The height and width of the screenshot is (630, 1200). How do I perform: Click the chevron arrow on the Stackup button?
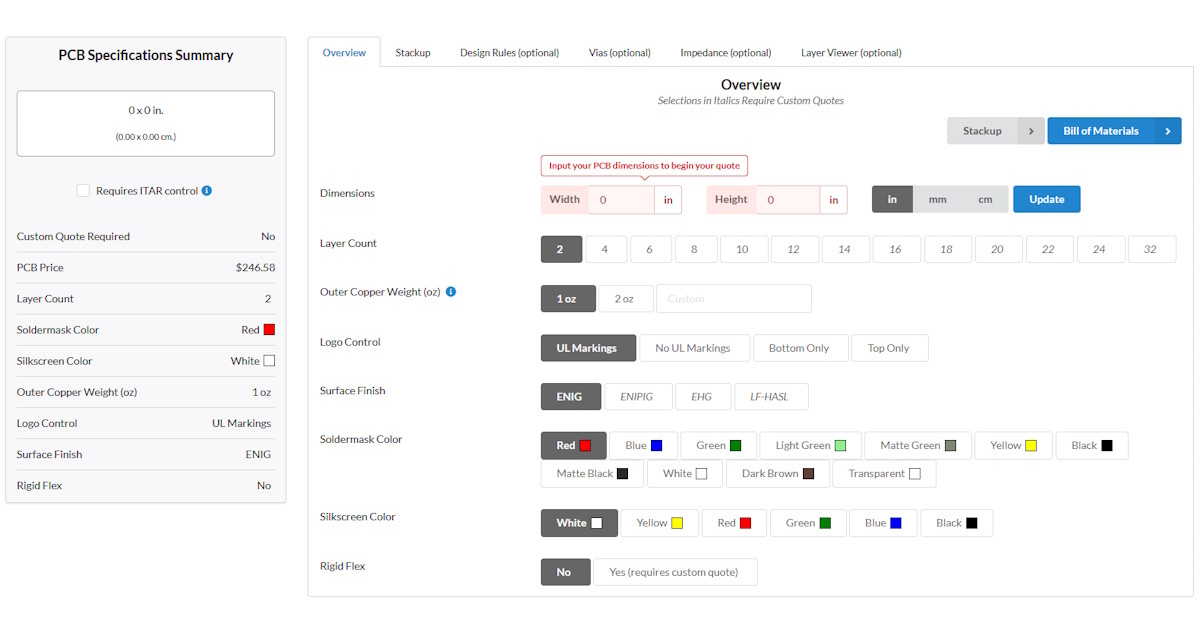(x=1032, y=130)
